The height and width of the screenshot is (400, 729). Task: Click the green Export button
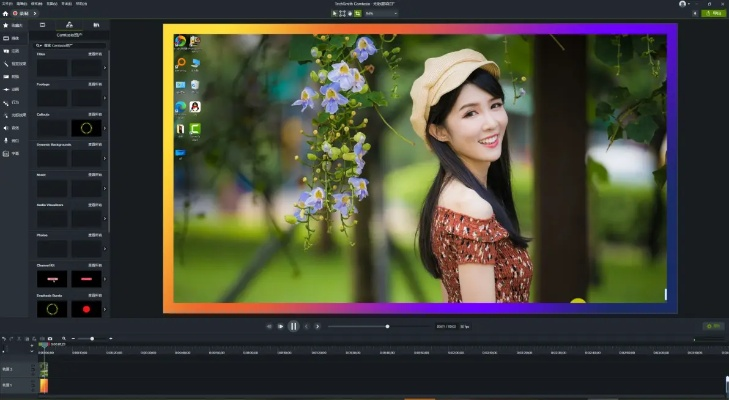pyautogui.click(x=713, y=13)
